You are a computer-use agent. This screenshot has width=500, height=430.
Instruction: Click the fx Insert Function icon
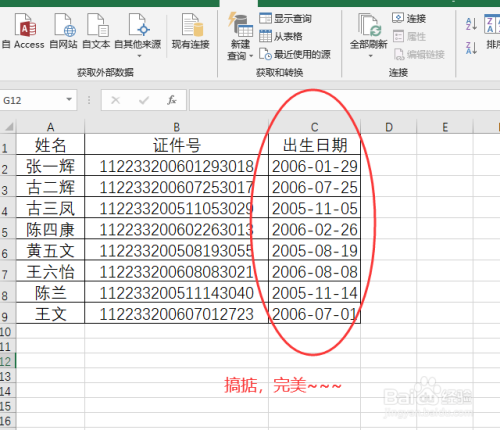[172, 100]
